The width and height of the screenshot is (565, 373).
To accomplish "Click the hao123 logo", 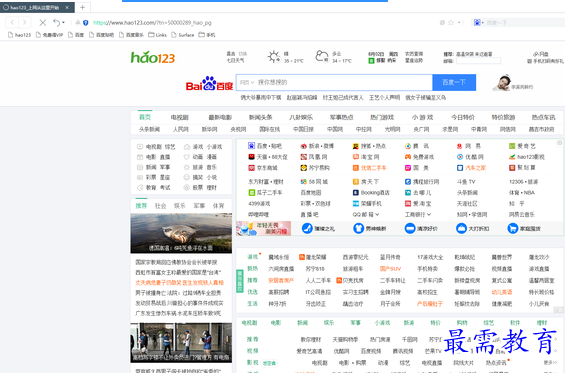I will coord(153,57).
